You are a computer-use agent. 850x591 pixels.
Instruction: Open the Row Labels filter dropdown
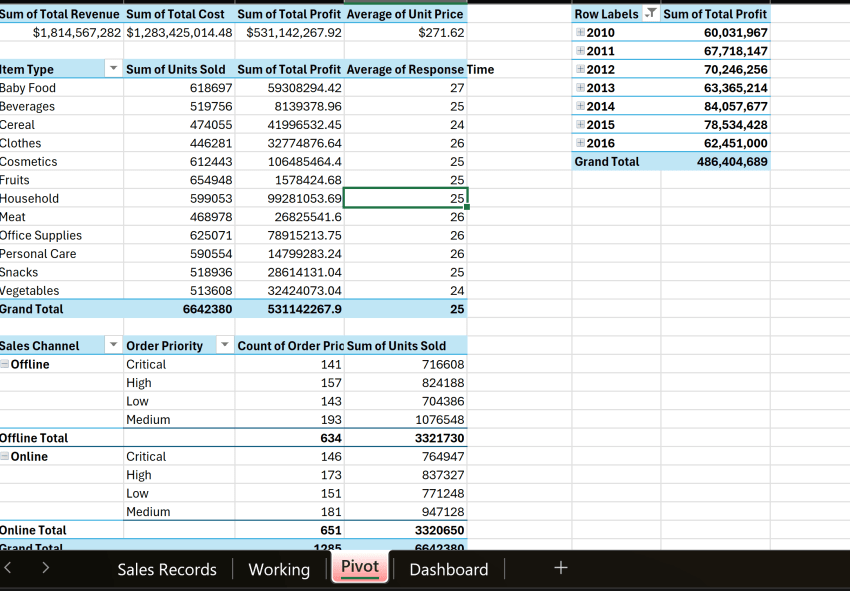coord(650,14)
